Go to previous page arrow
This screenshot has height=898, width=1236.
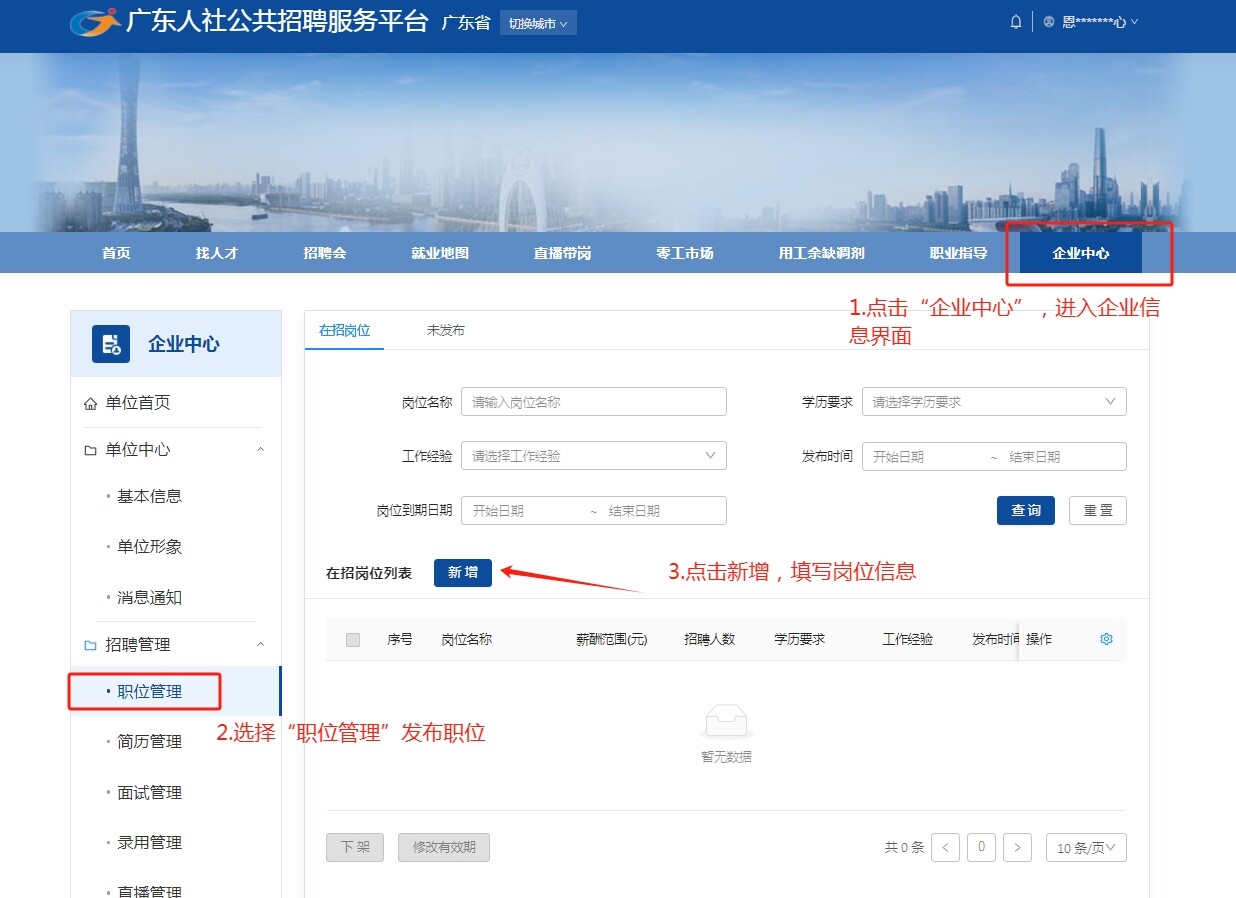click(x=945, y=848)
